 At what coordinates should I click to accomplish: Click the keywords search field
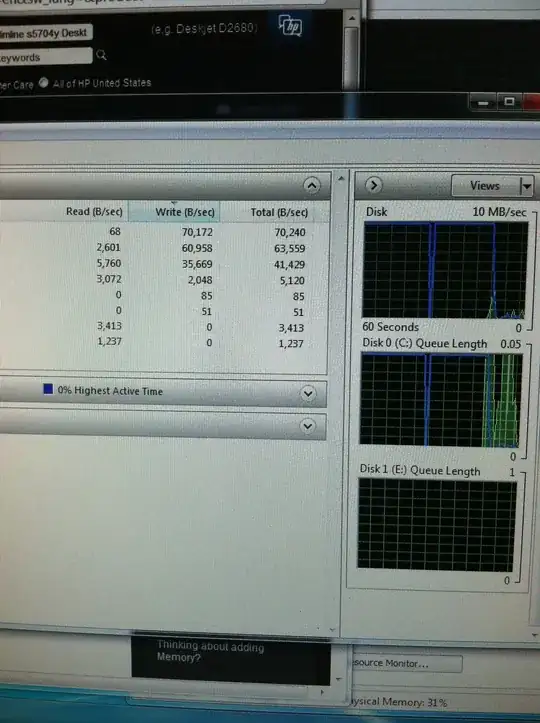pyautogui.click(x=45, y=57)
